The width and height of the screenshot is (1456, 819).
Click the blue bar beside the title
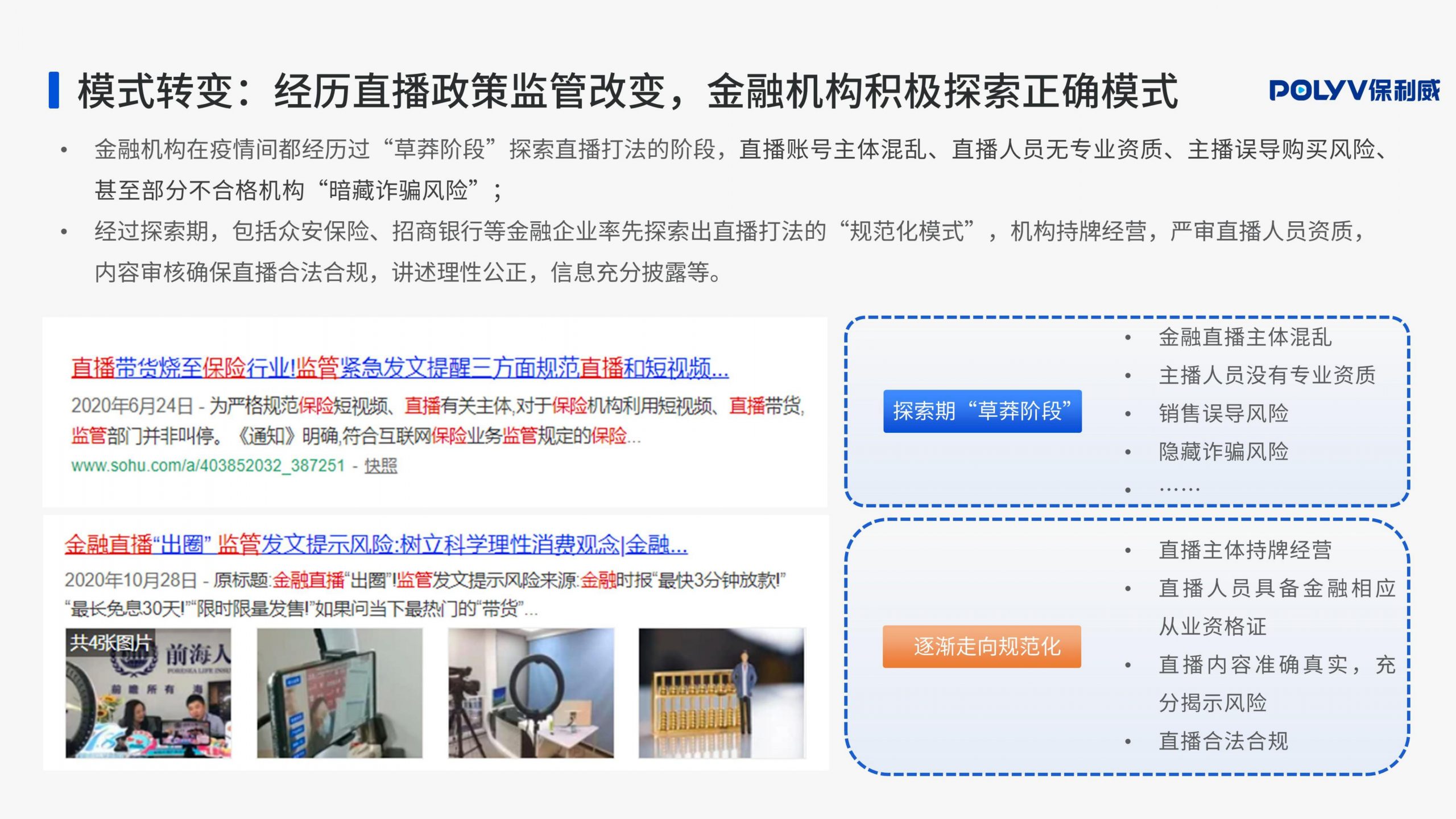coord(54,90)
